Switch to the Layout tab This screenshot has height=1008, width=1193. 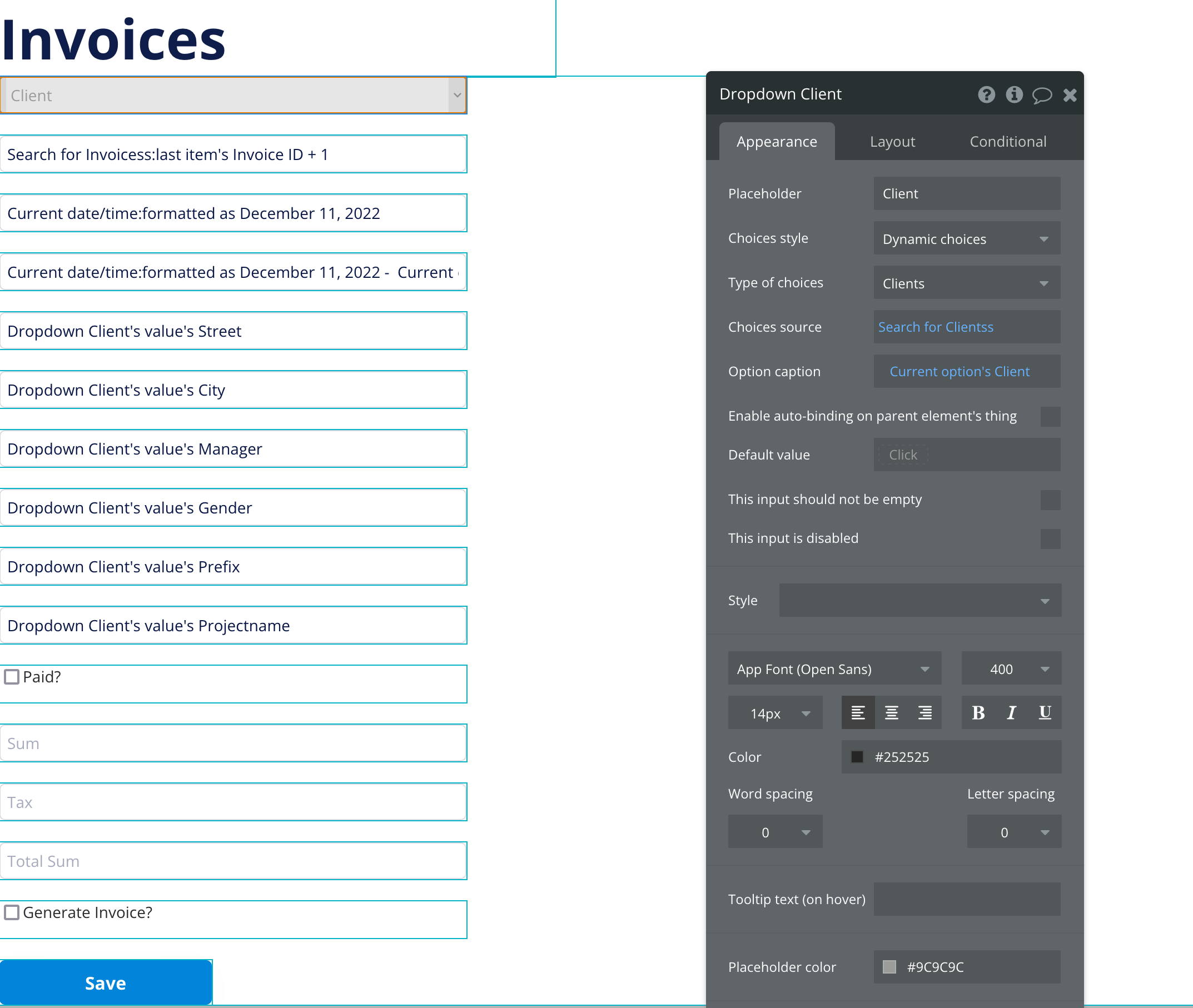tap(892, 141)
